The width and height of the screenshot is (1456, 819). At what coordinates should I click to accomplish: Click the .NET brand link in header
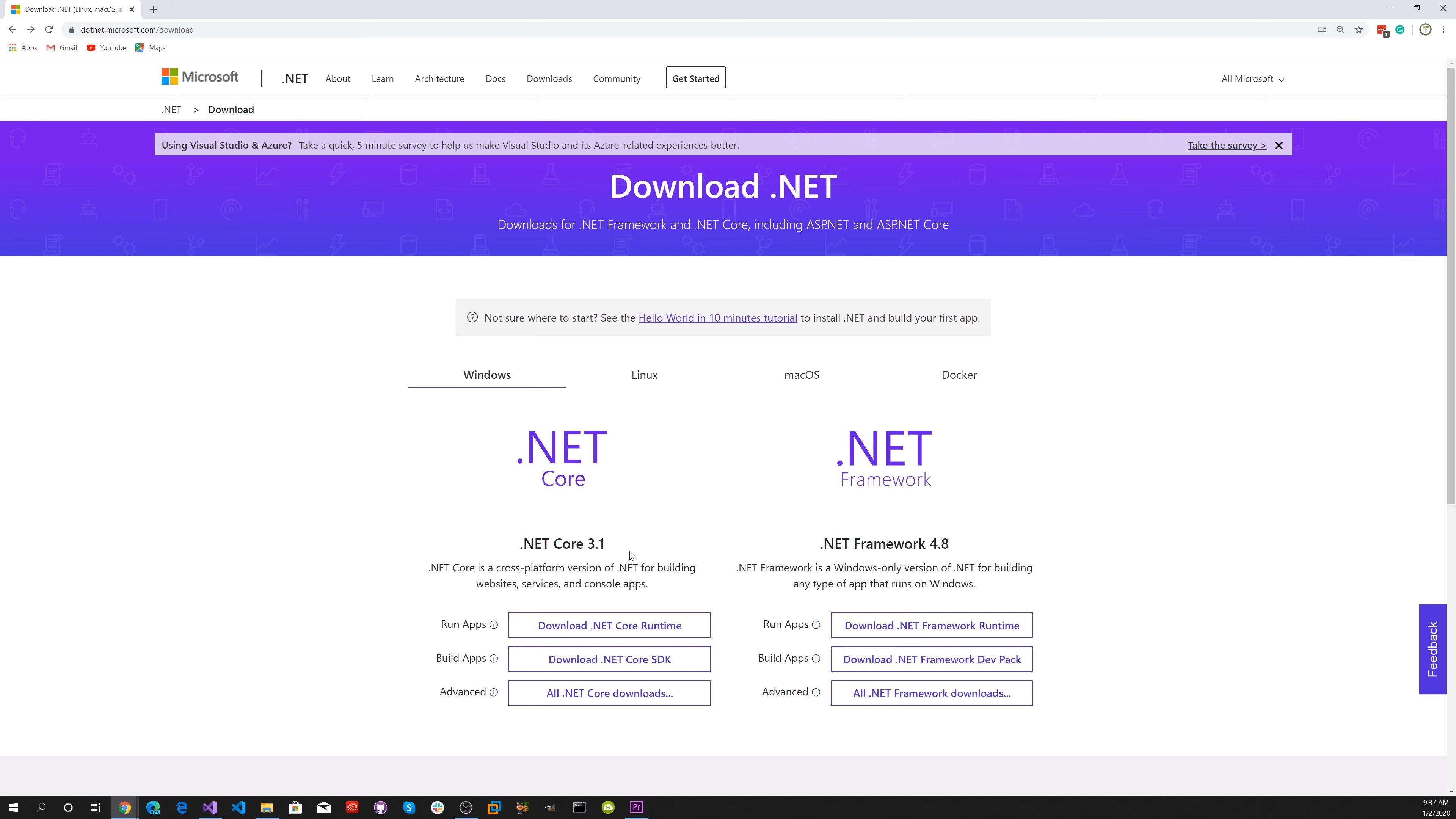point(295,78)
